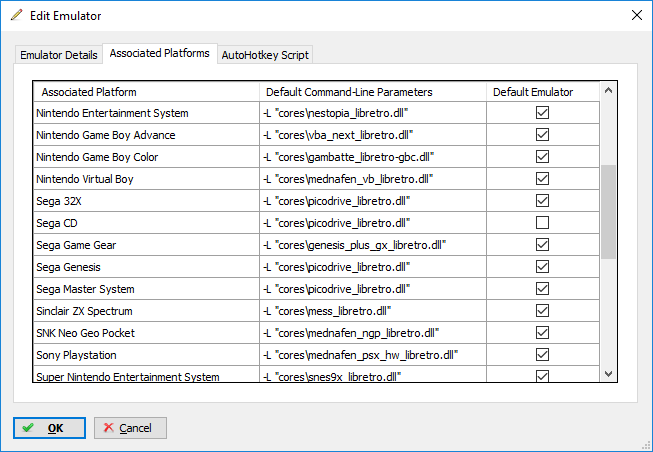This screenshot has height=452, width=653.
Task: Select the Associated Platforms tab
Action: click(x=160, y=53)
